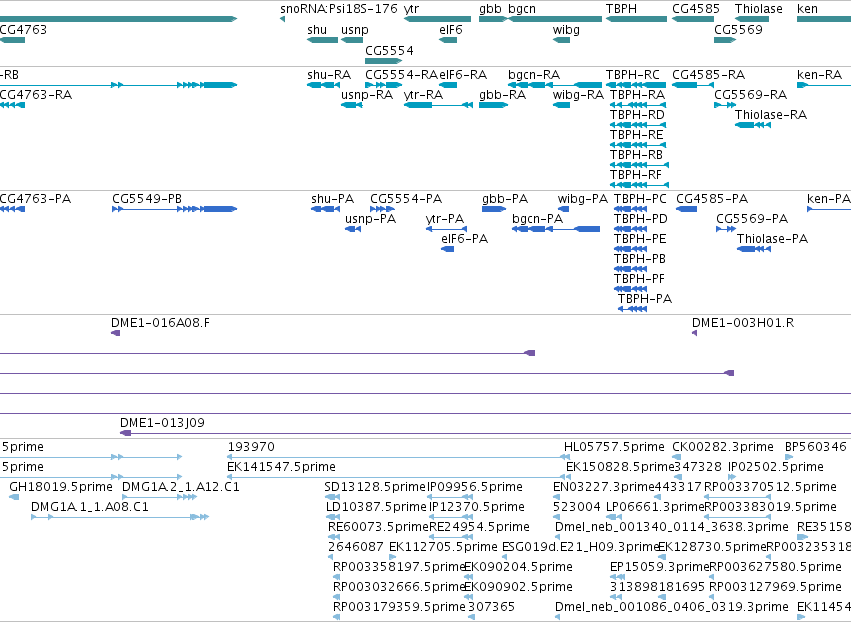Image resolution: width=851 pixels, height=622 pixels.
Task: Select the TBPH-RB transcript label
Action: pyautogui.click(x=637, y=155)
